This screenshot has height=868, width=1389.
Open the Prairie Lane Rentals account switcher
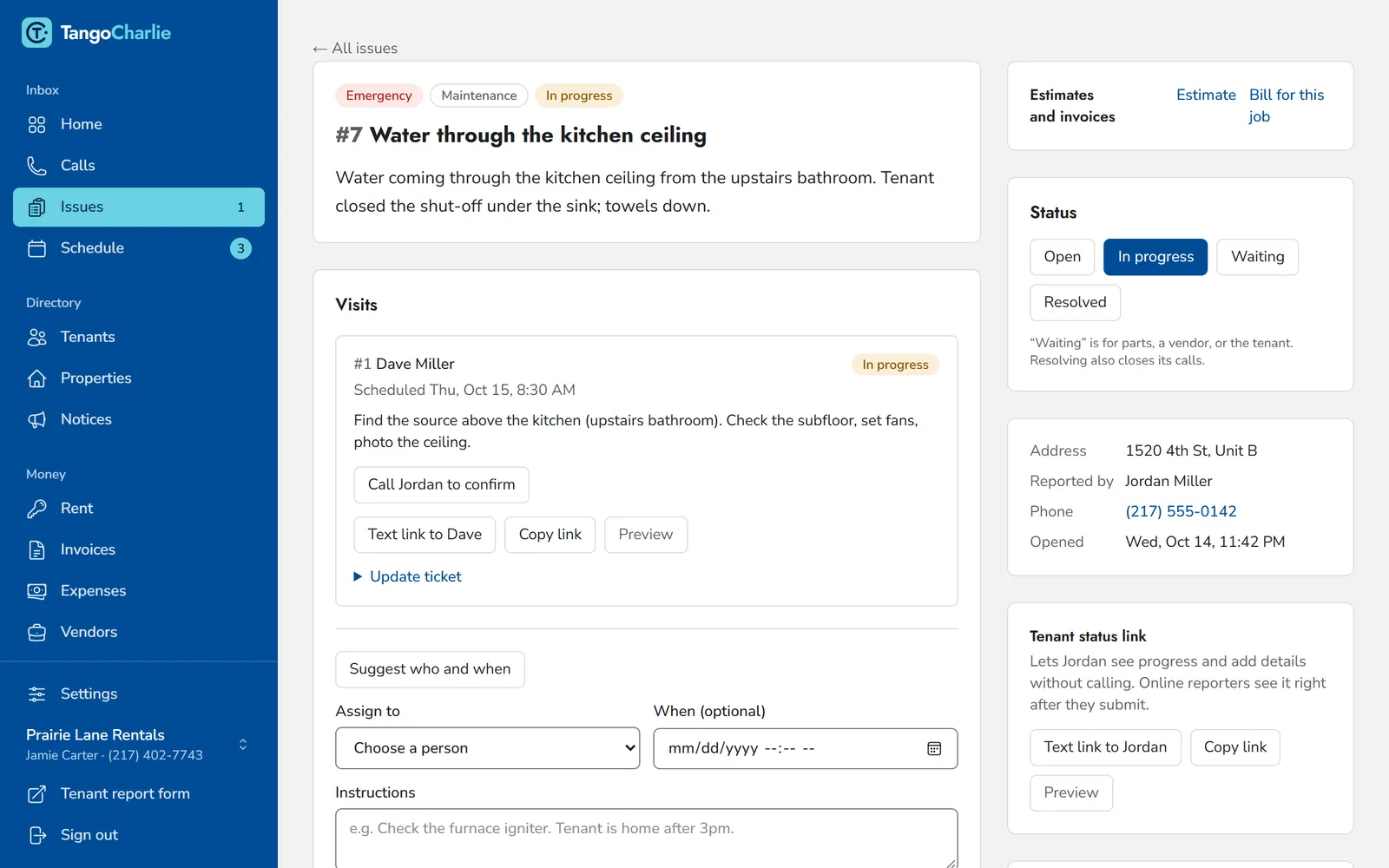139,745
